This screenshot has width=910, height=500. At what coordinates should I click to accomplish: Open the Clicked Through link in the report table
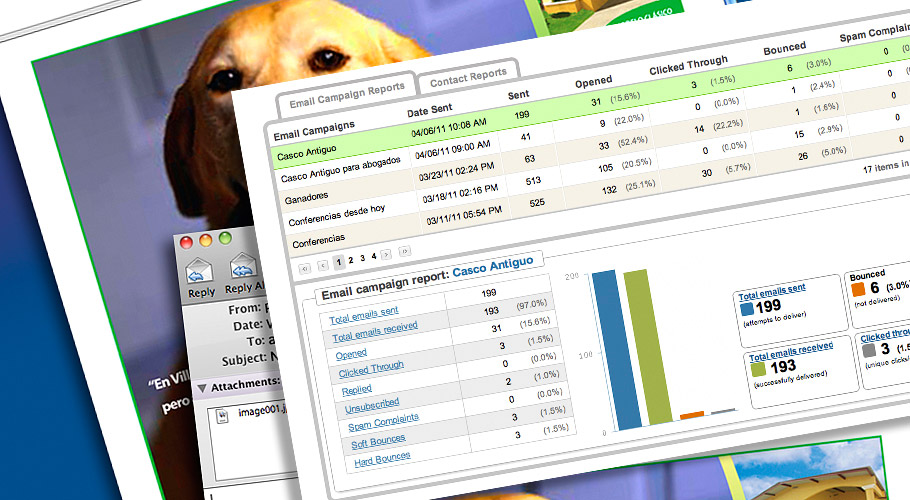pyautogui.click(x=371, y=369)
